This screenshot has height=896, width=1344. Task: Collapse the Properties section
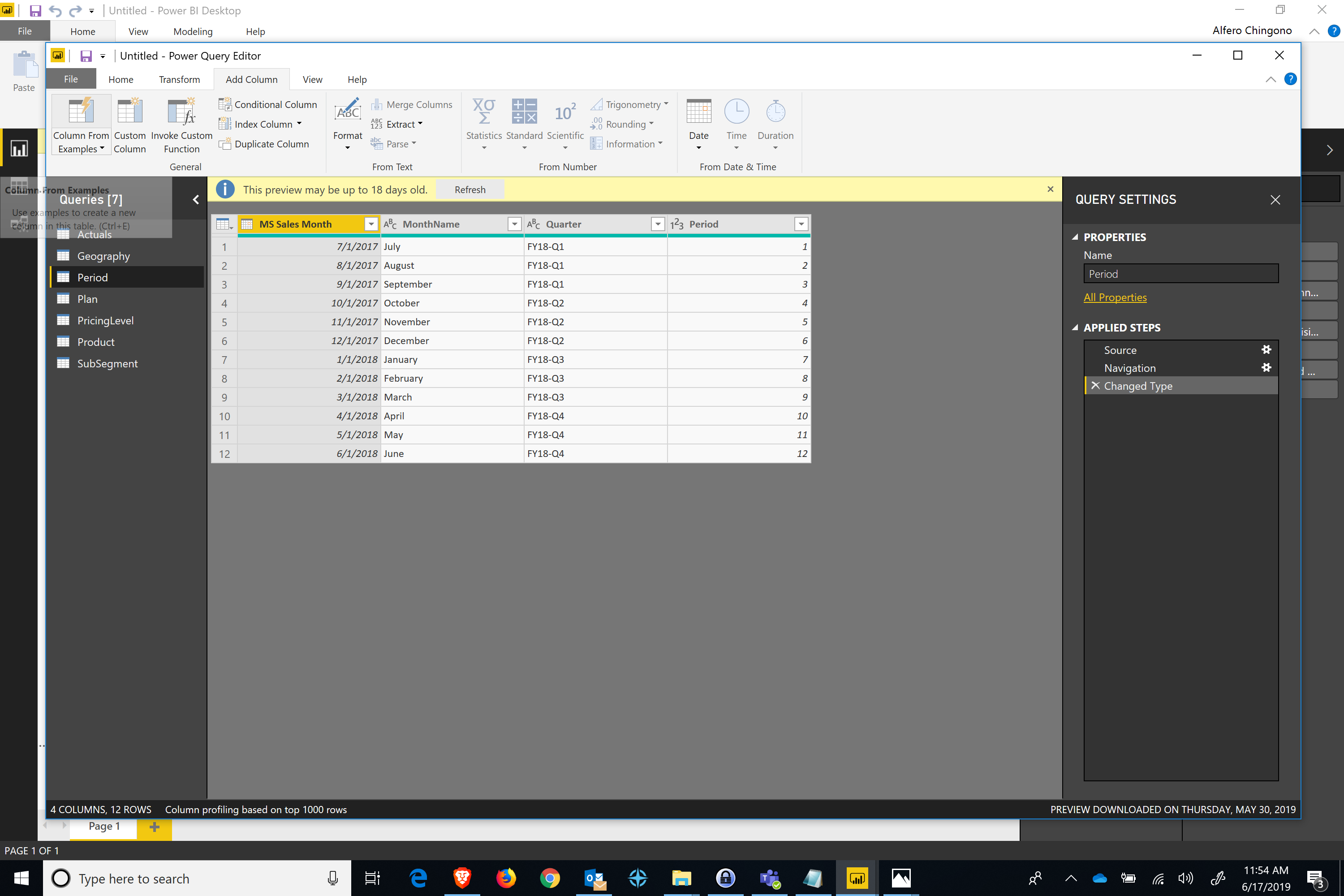(1075, 237)
